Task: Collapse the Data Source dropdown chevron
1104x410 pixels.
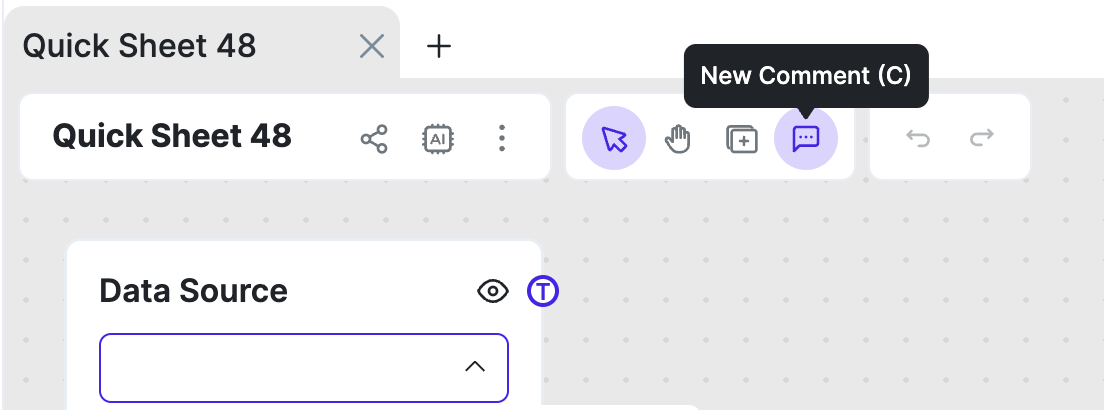Action: coord(475,367)
